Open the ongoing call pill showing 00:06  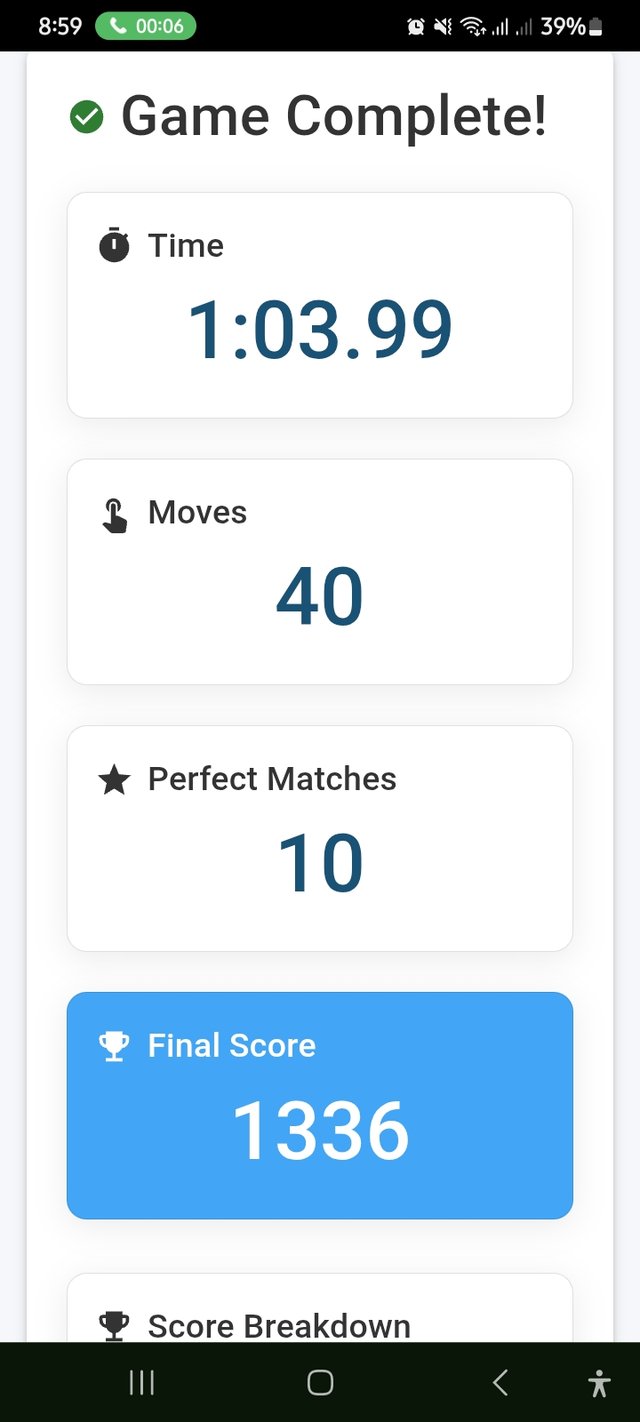coord(145,27)
